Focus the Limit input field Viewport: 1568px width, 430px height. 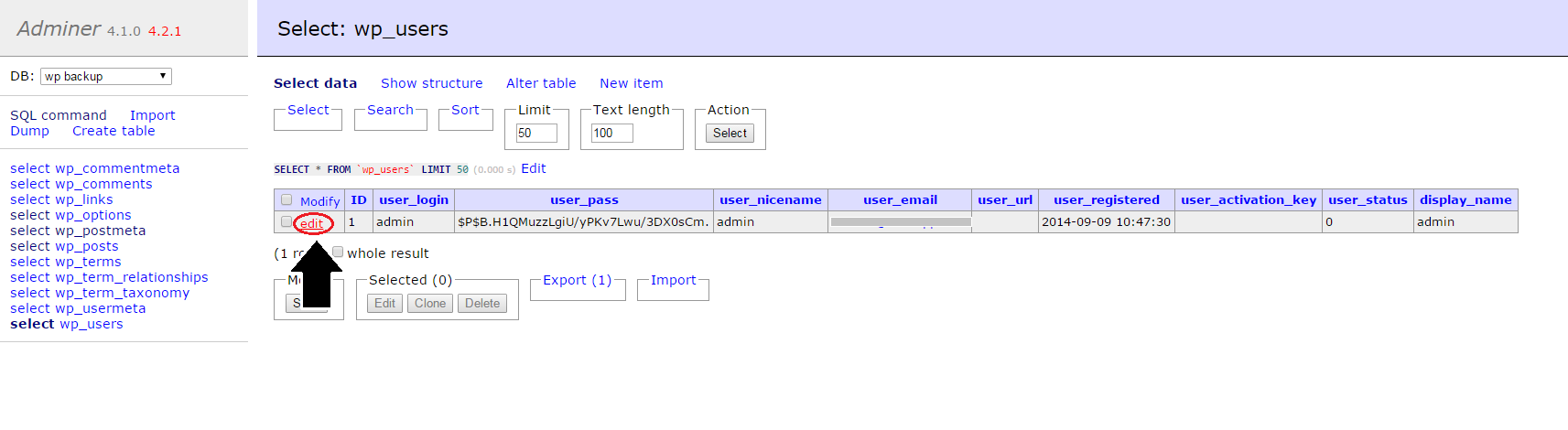[536, 133]
